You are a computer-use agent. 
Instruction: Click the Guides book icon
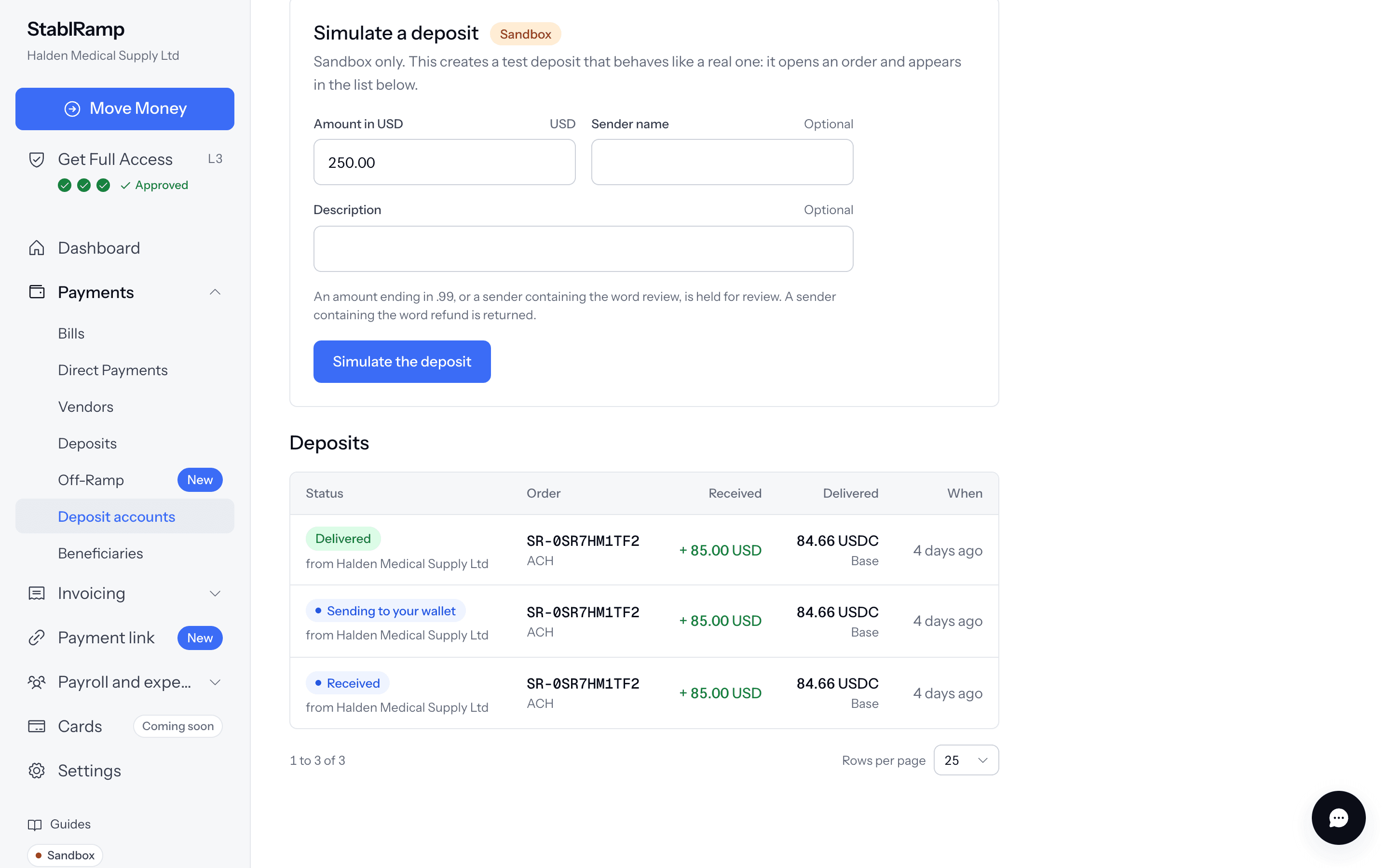[x=34, y=825]
